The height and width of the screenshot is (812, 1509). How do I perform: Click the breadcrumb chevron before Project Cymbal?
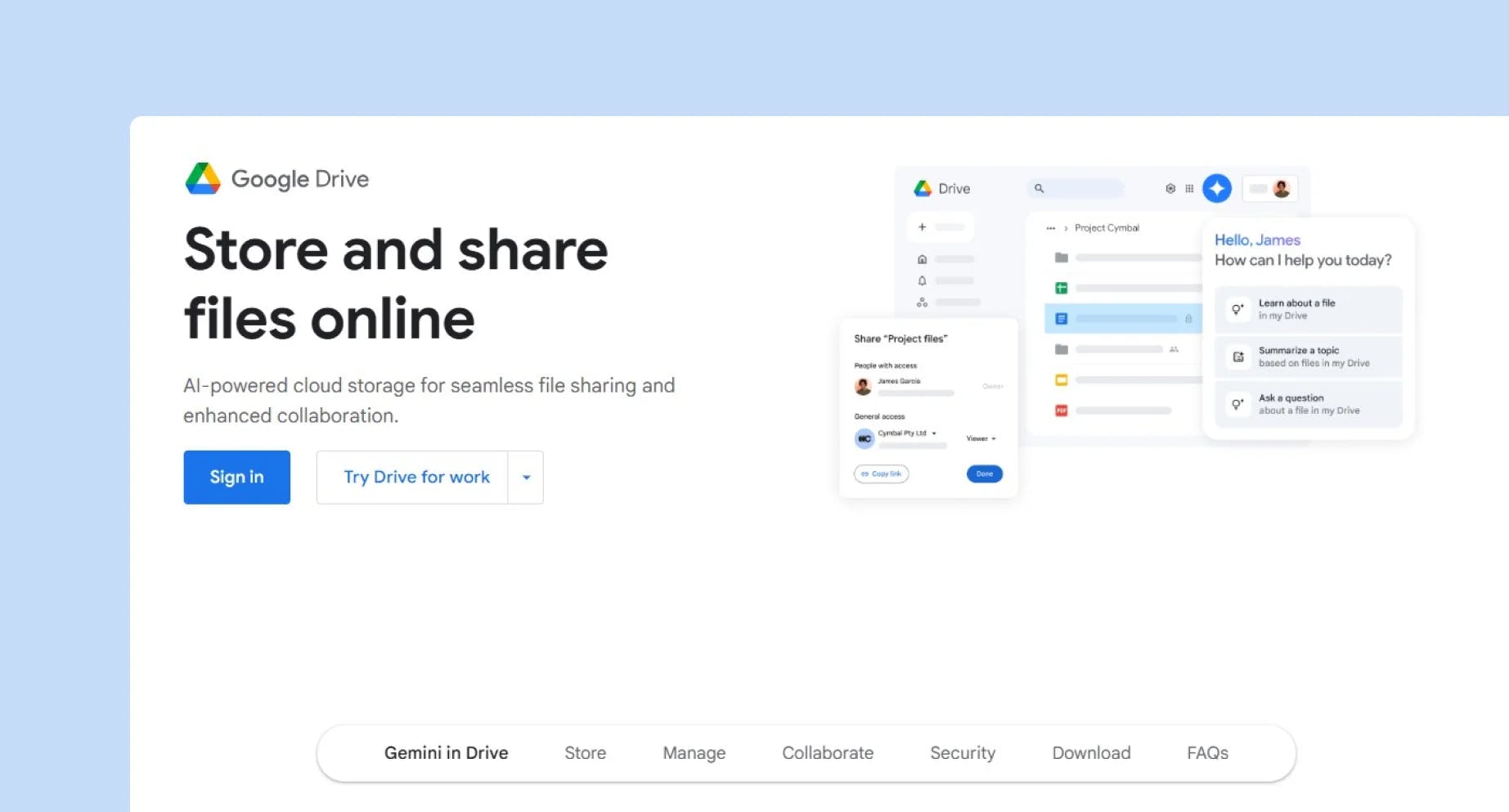(1066, 228)
